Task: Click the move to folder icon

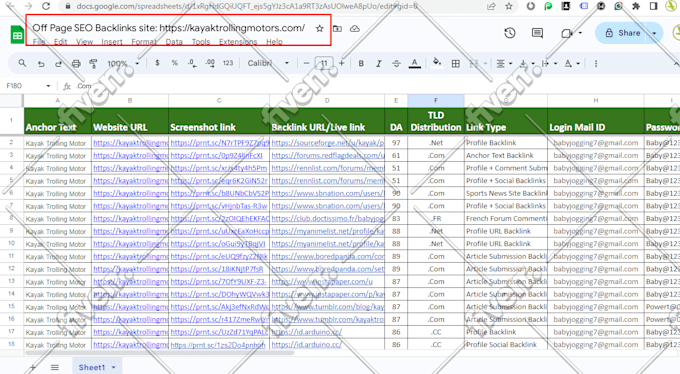Action: [x=337, y=29]
